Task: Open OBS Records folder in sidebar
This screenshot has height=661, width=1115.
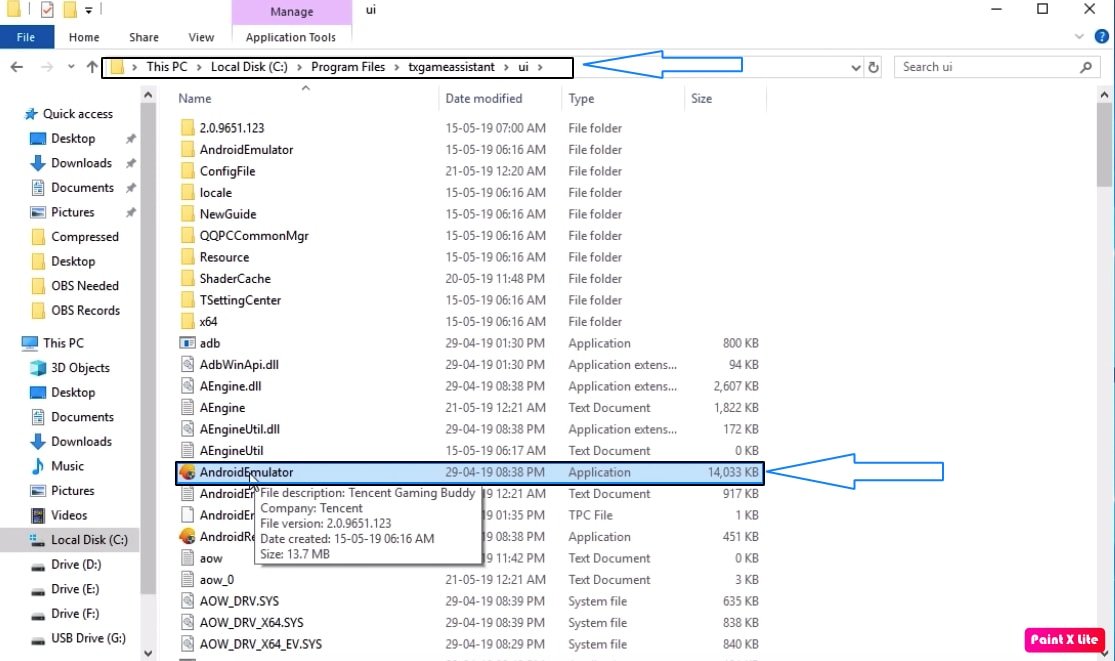Action: pos(85,311)
